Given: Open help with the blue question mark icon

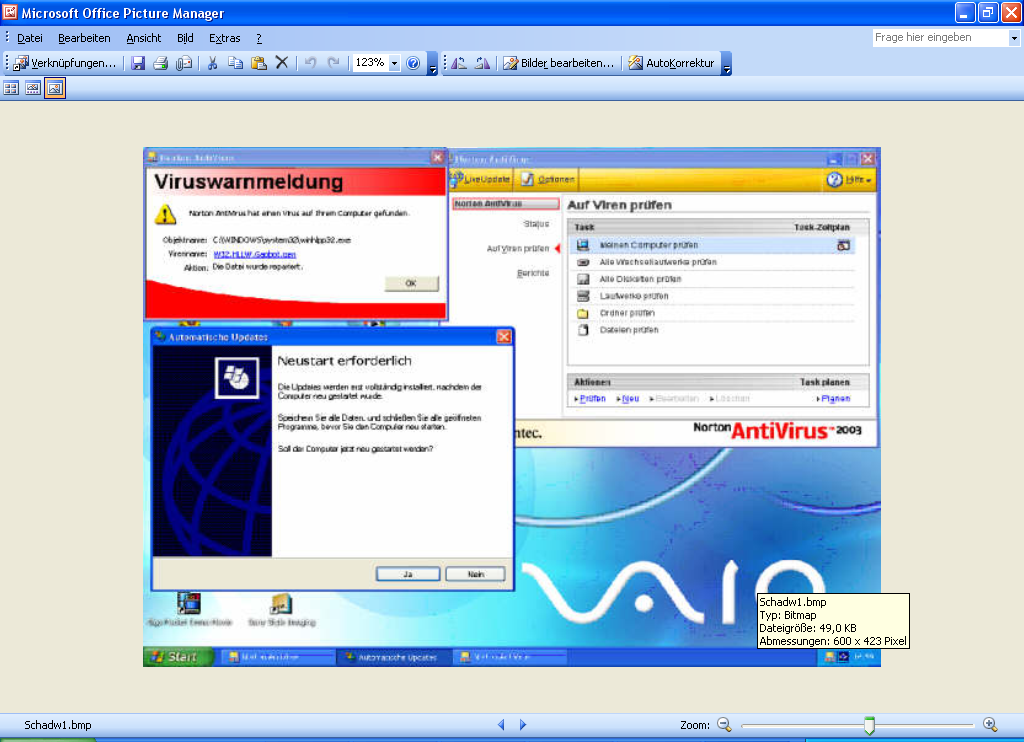Looking at the screenshot, I should [x=413, y=63].
